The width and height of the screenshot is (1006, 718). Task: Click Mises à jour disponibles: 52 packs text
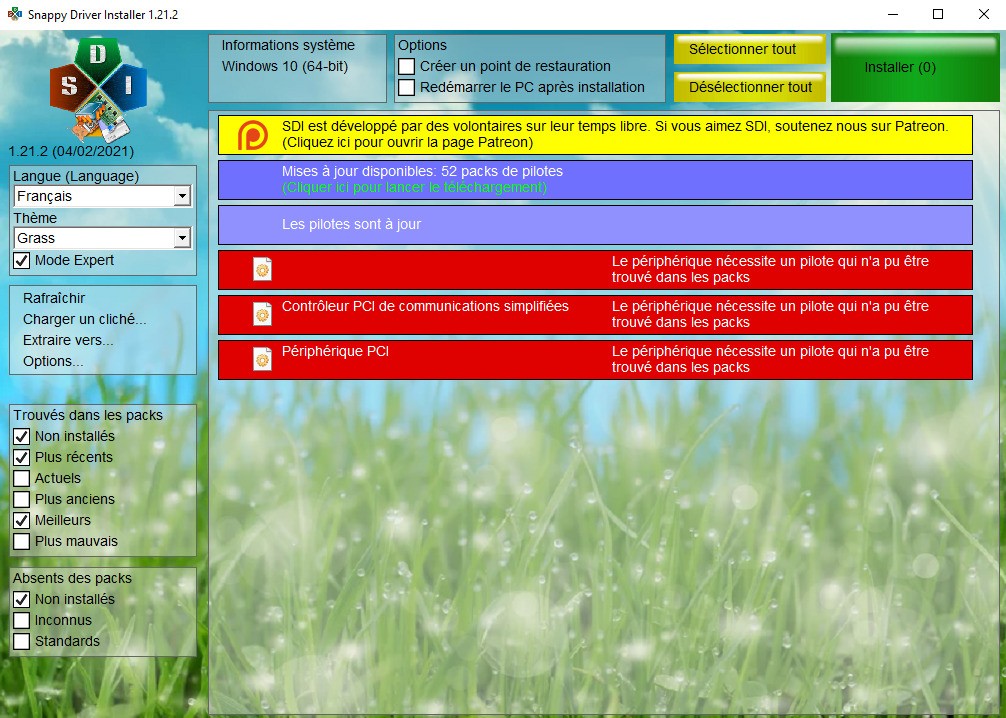[422, 171]
